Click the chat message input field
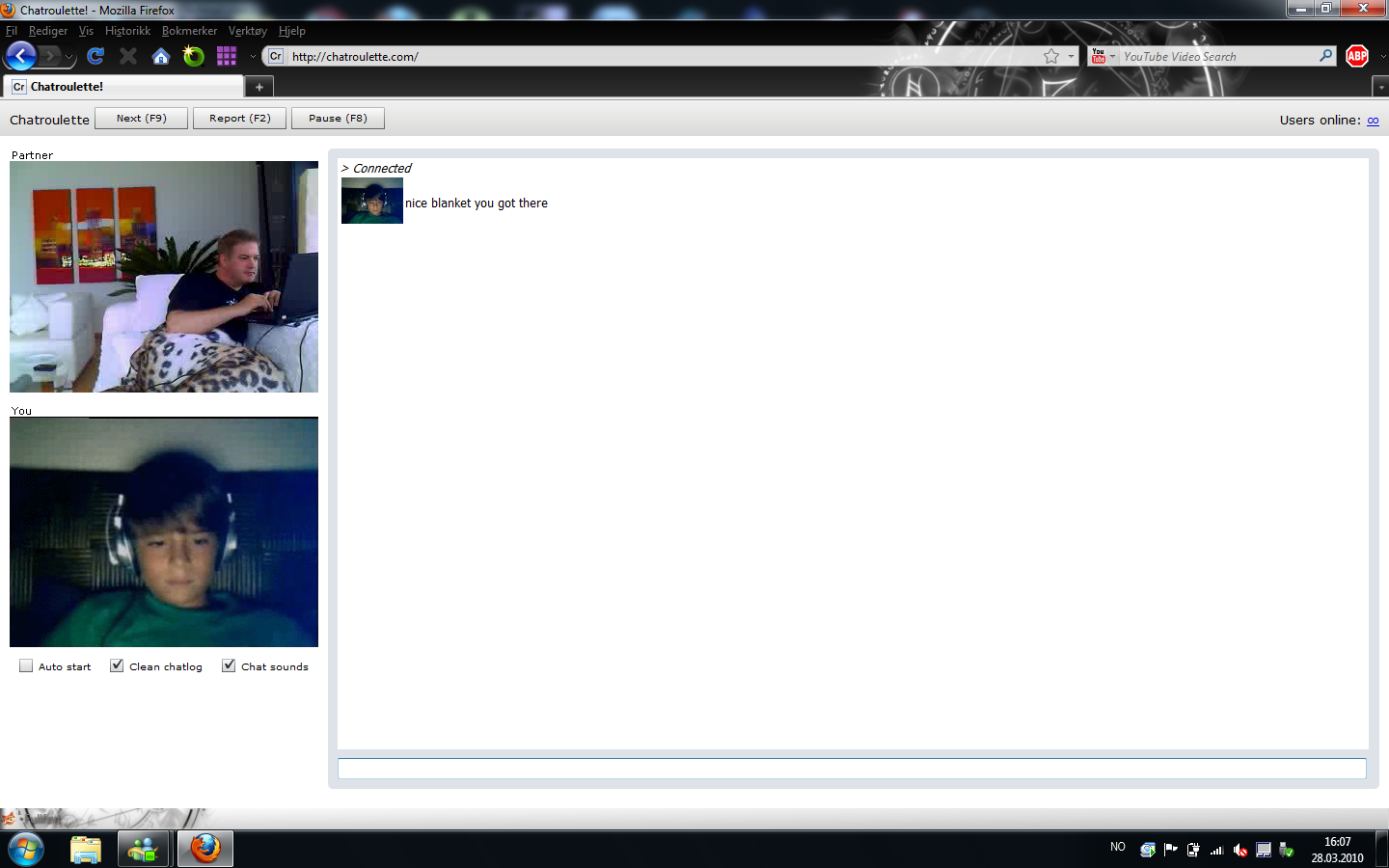This screenshot has height=868, width=1389. click(852, 769)
